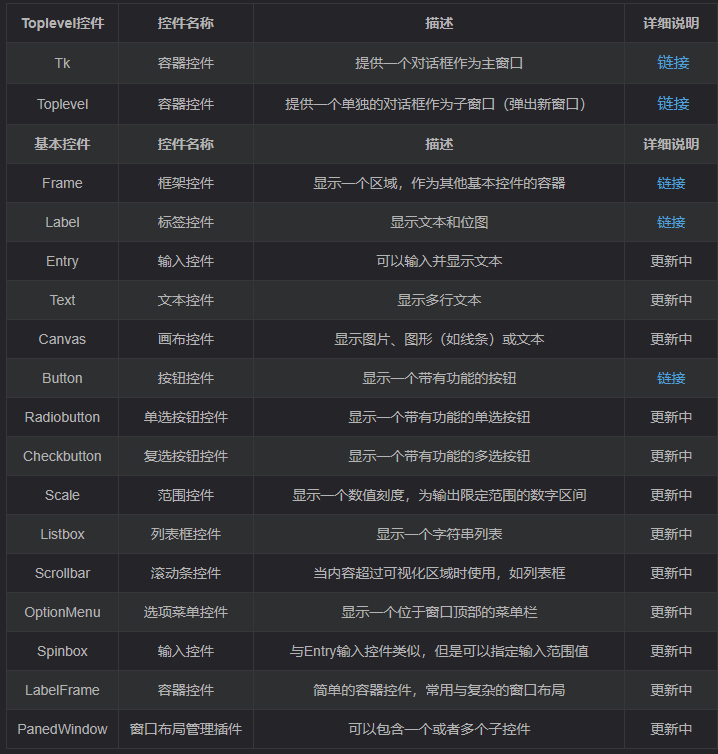Click '显示一个带有功能的多选按钮' description
The image size is (718, 754).
tap(439, 456)
